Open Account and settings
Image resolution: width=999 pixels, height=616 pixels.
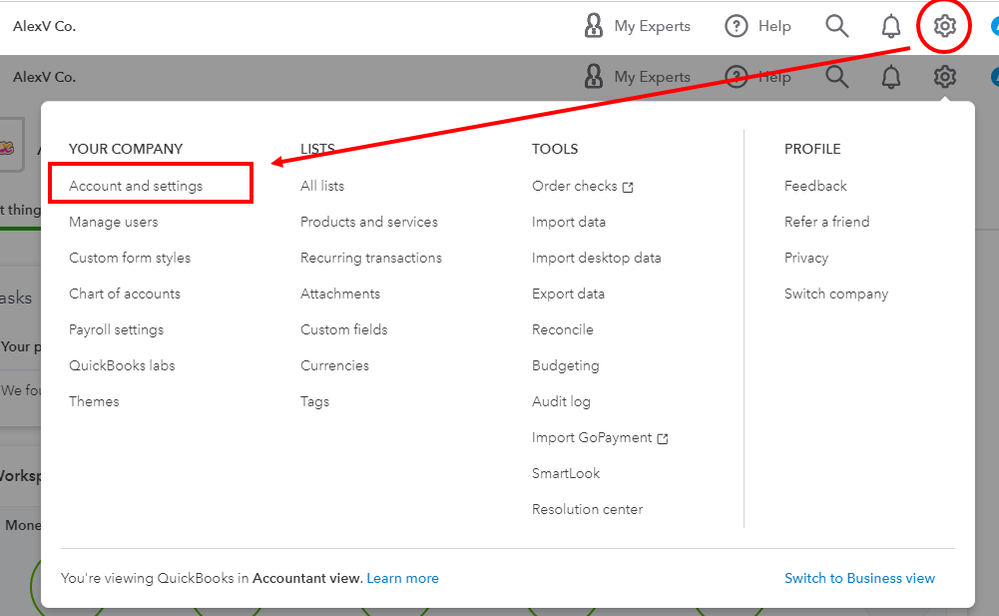tap(136, 186)
